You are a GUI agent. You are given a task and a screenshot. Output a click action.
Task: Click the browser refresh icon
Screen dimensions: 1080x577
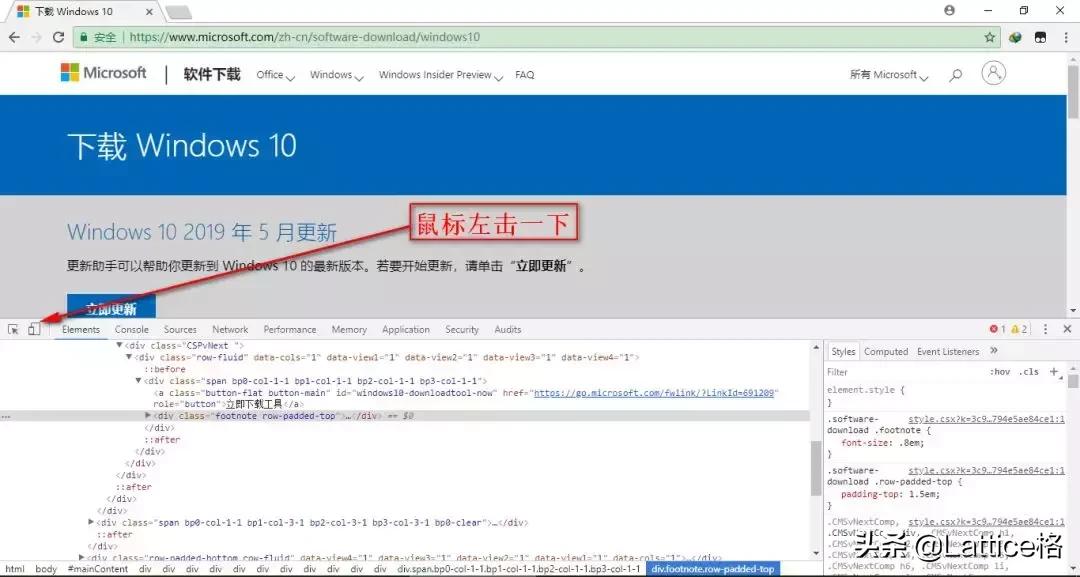(x=58, y=36)
